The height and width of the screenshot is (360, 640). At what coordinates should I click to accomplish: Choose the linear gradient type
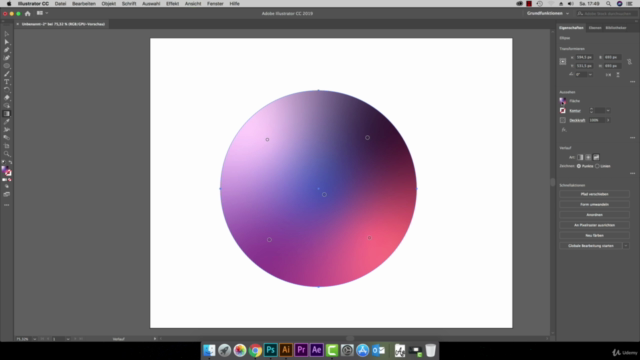pos(580,157)
